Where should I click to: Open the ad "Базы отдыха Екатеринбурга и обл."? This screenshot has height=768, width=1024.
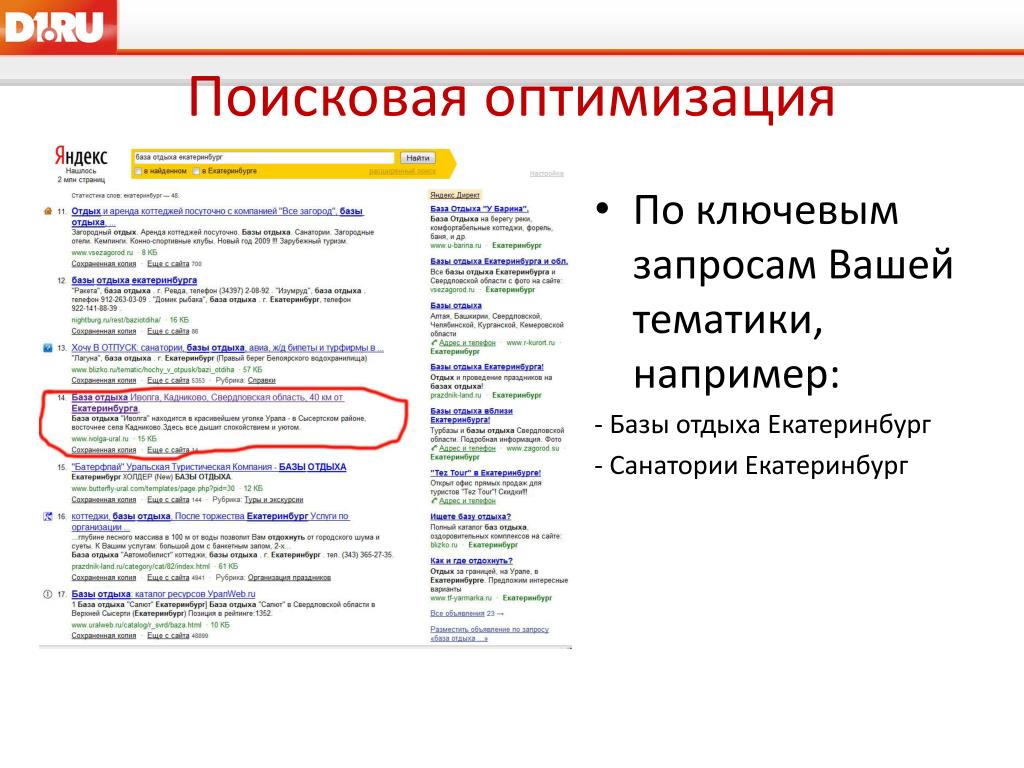pyautogui.click(x=499, y=261)
